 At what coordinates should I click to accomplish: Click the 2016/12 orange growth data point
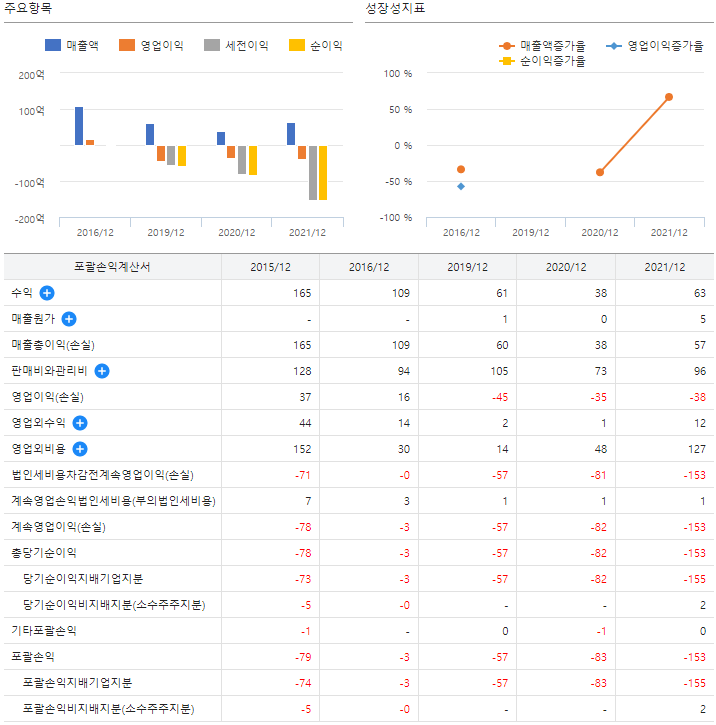tap(461, 169)
